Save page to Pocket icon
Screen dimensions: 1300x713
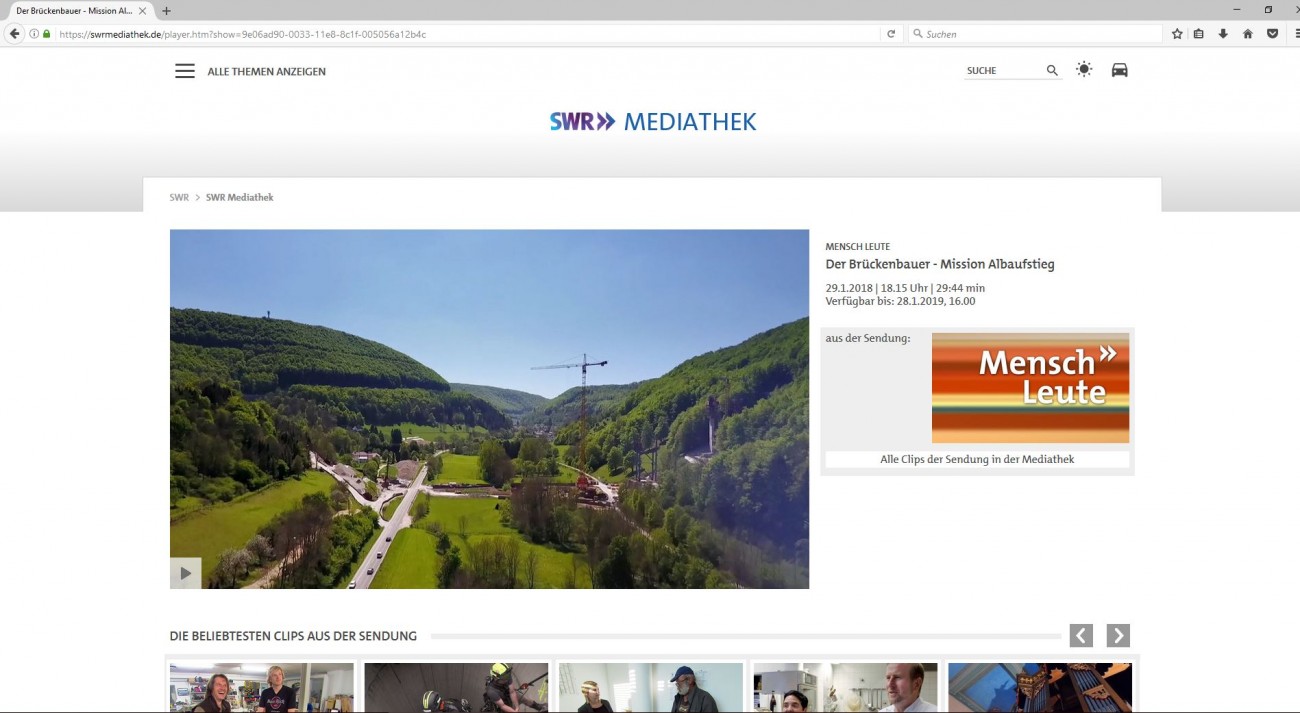(x=1272, y=34)
